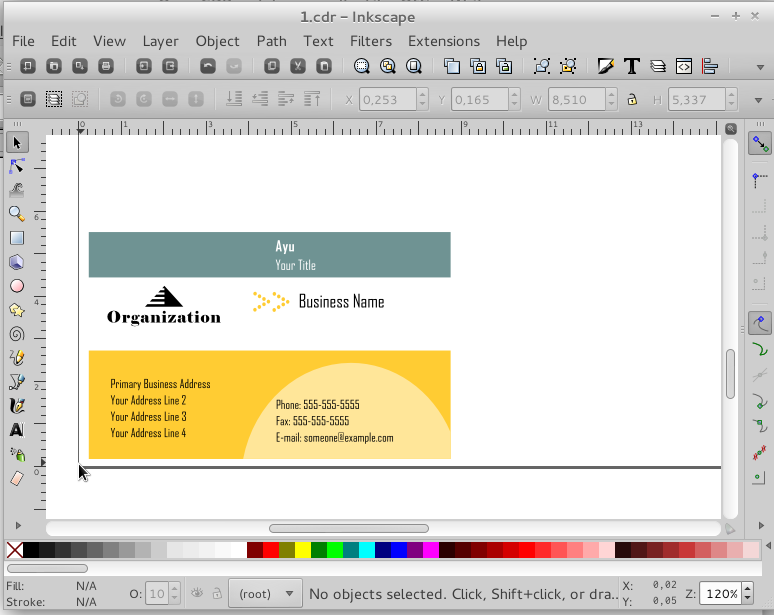
Task: Select the Spiral tool
Action: [x=17, y=334]
